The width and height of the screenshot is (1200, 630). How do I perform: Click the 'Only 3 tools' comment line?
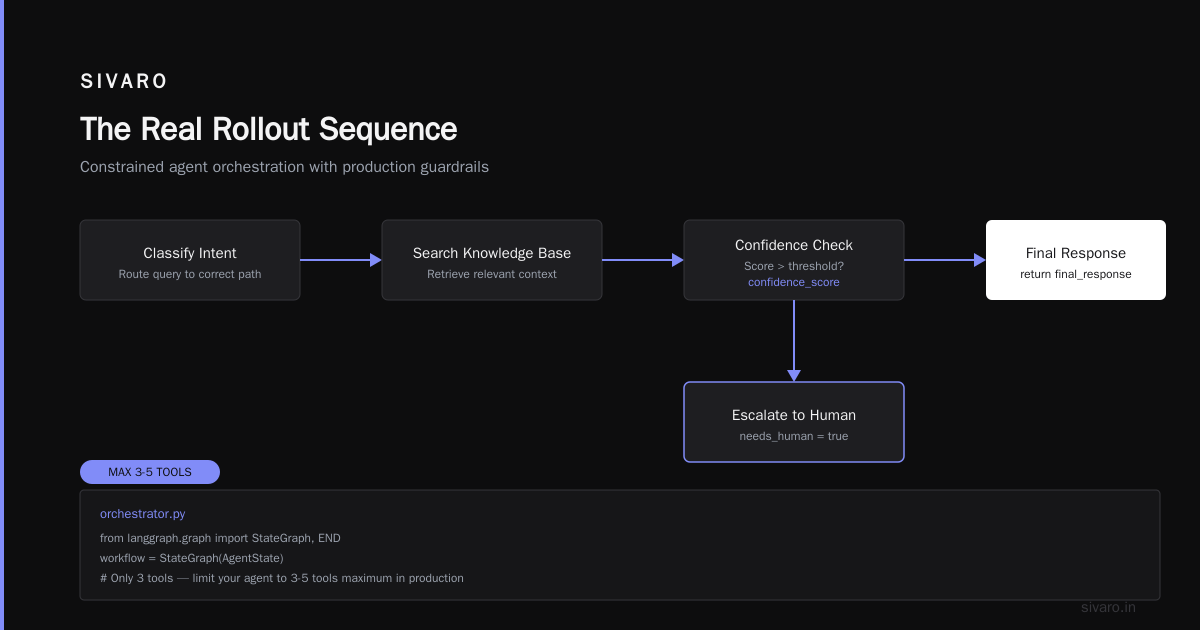(x=282, y=578)
